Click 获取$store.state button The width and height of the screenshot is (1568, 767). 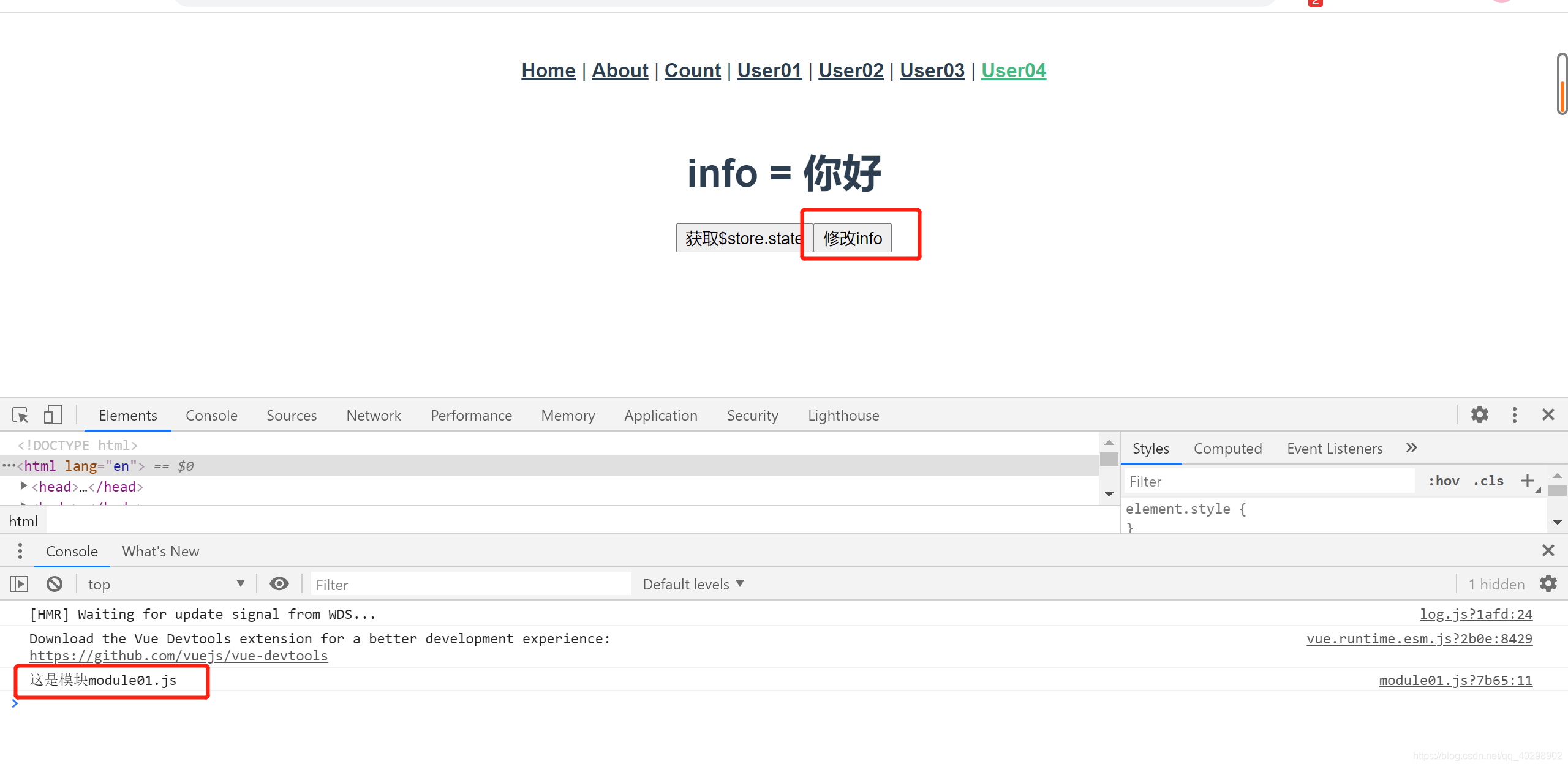click(740, 237)
